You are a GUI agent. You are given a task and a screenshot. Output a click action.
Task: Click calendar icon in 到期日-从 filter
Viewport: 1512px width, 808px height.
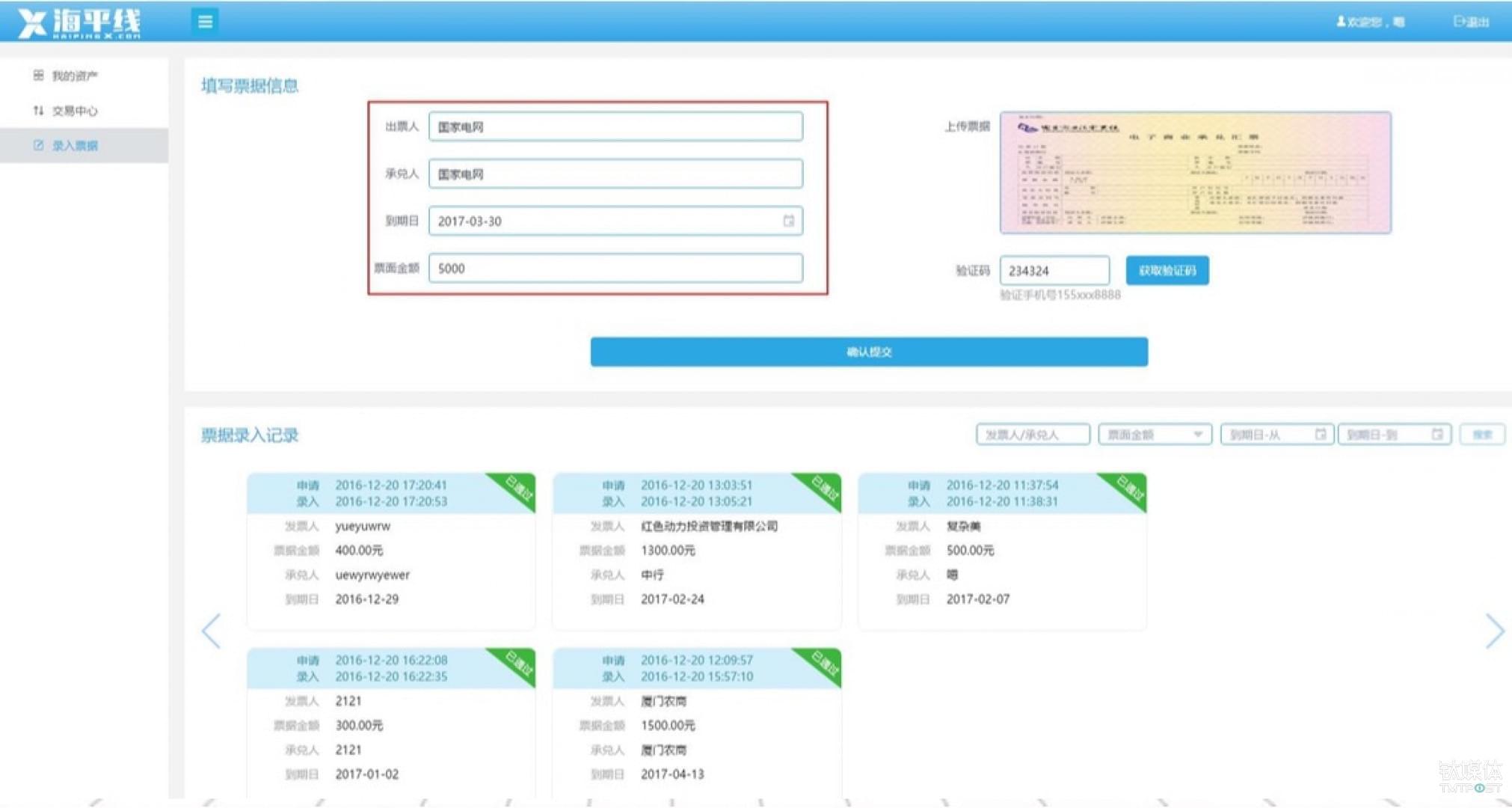pos(1320,434)
